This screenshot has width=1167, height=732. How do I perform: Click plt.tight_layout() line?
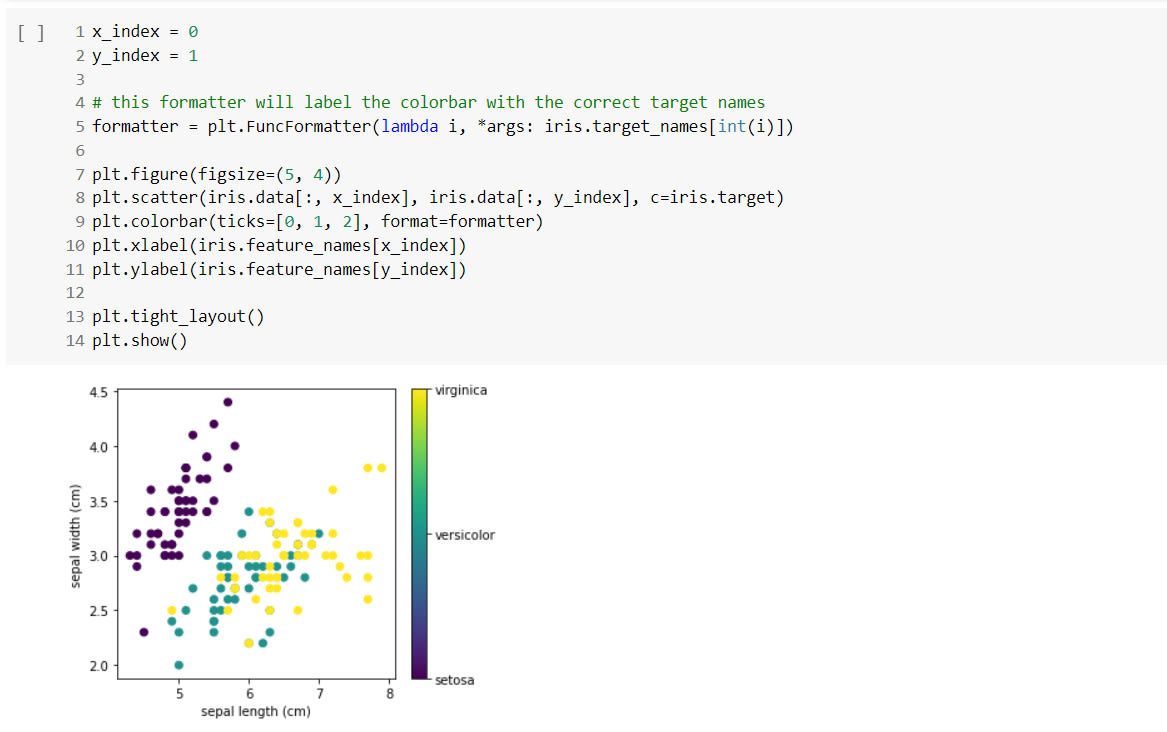coord(179,317)
